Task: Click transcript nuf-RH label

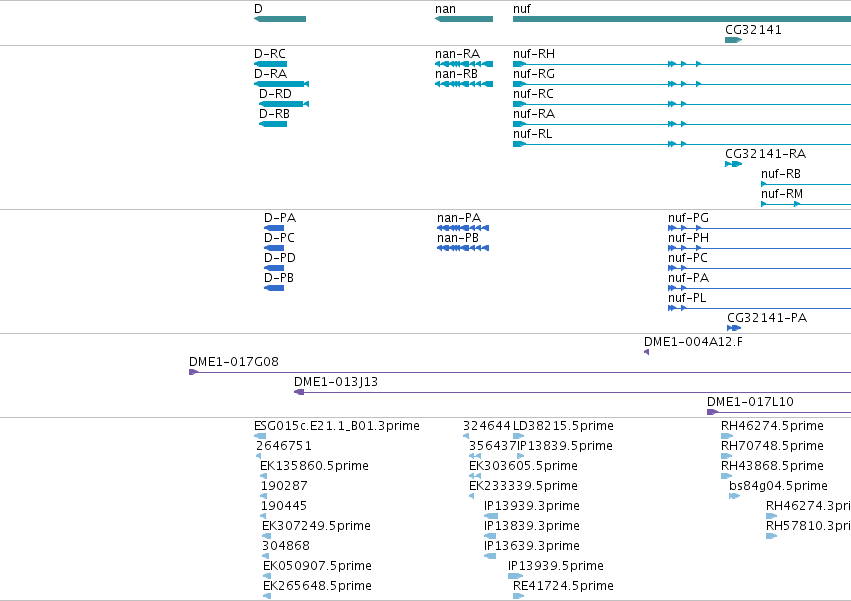Action: pyautogui.click(x=534, y=54)
